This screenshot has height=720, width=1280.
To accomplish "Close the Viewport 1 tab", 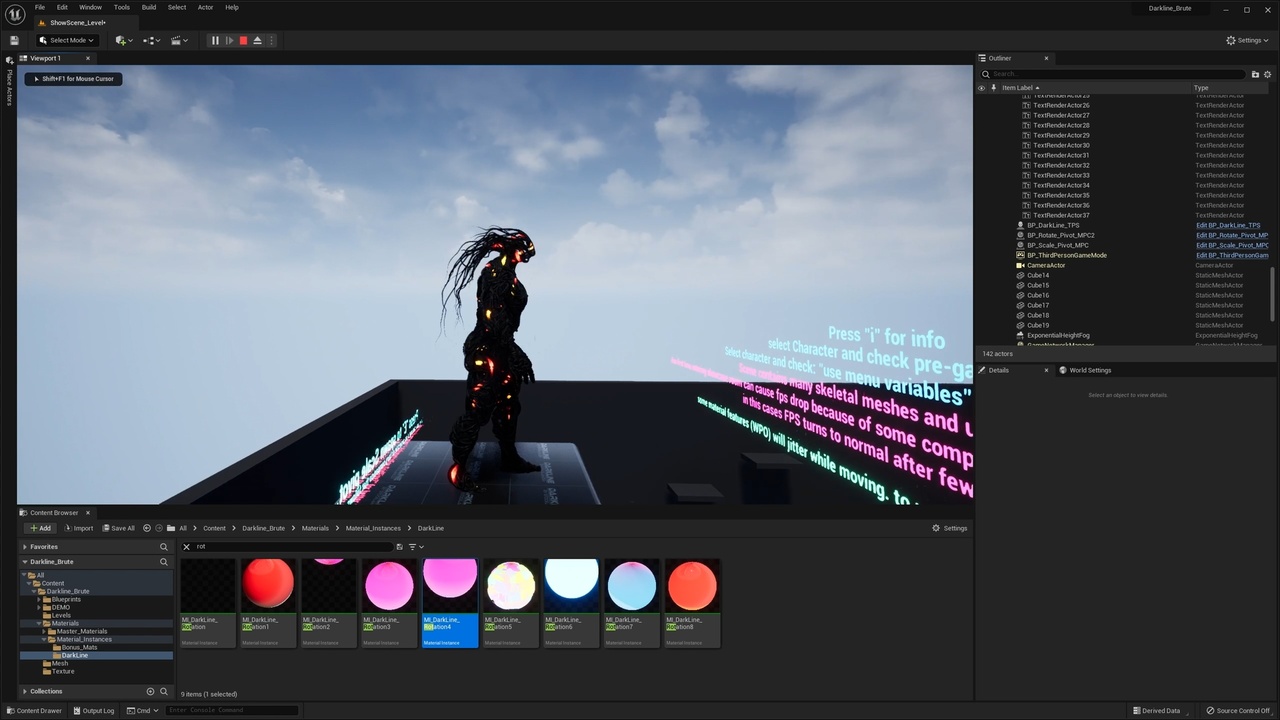I will (x=87, y=58).
